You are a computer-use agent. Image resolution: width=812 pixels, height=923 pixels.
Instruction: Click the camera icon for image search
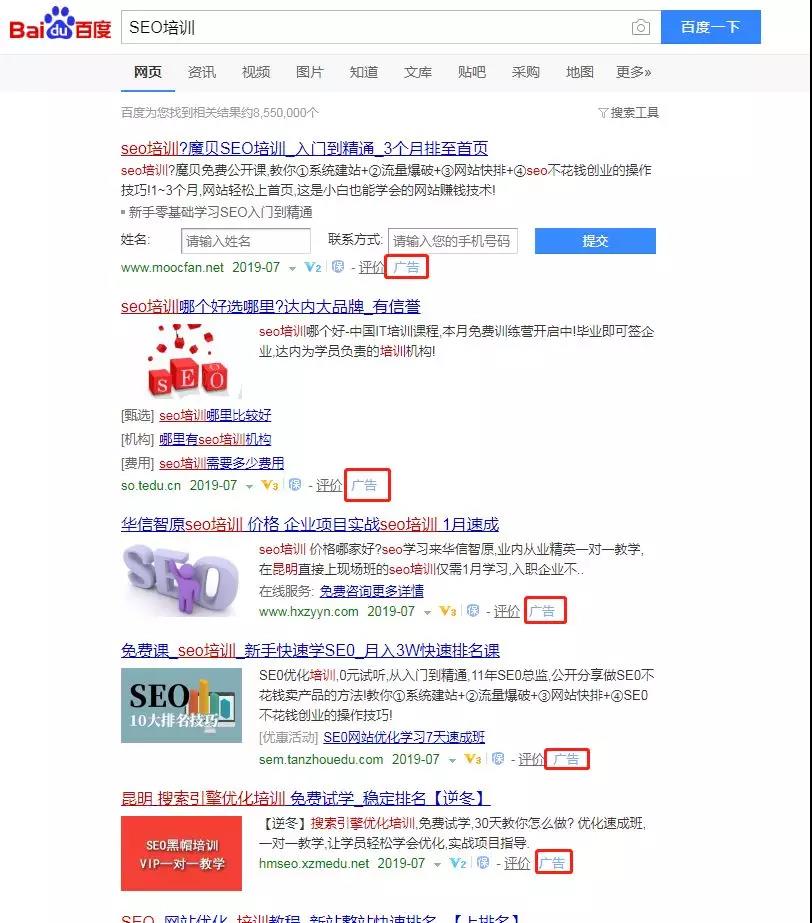click(641, 27)
